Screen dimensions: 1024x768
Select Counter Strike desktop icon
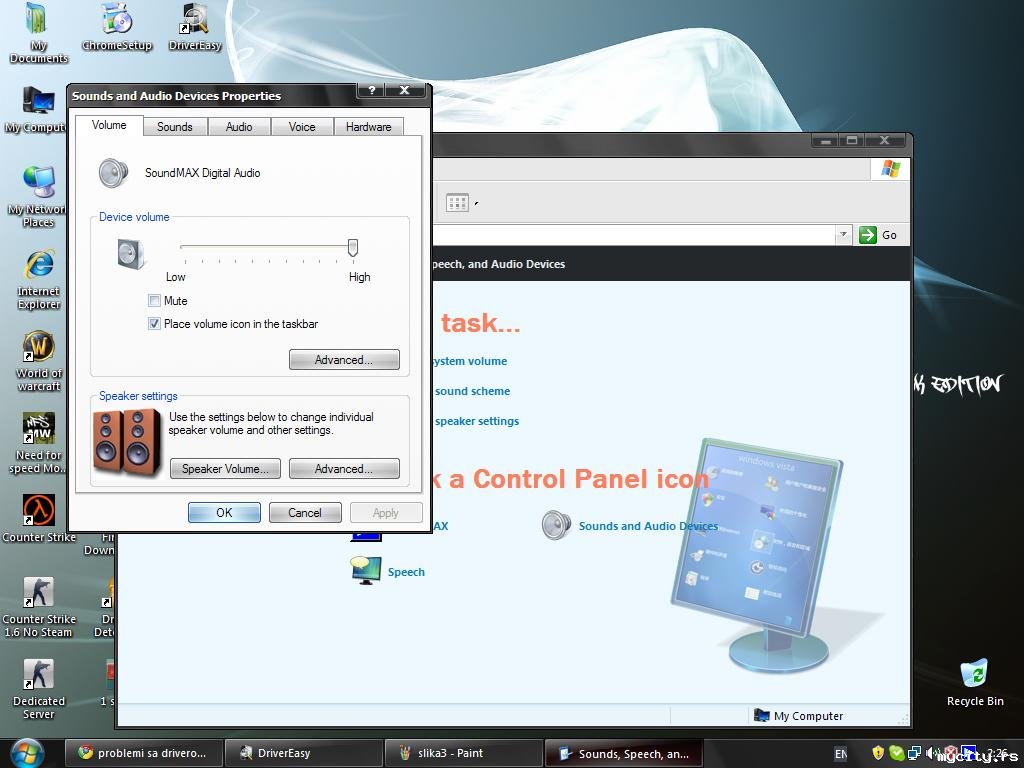click(39, 519)
